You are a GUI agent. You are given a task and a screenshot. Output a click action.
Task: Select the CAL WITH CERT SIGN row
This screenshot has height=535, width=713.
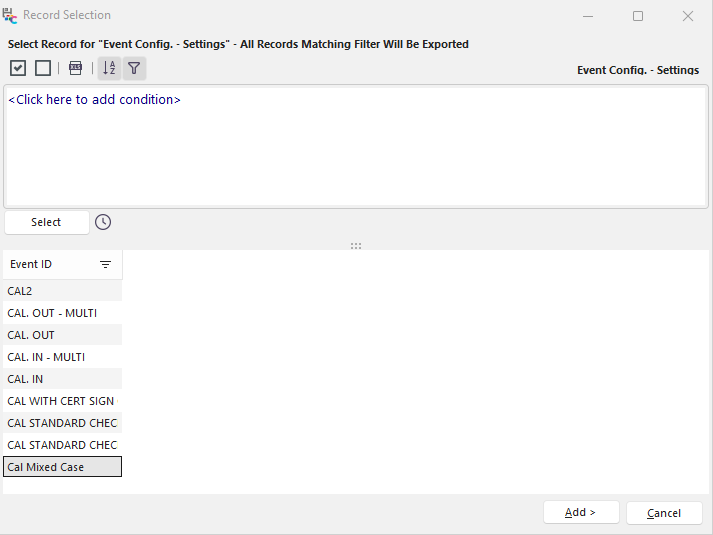point(62,401)
